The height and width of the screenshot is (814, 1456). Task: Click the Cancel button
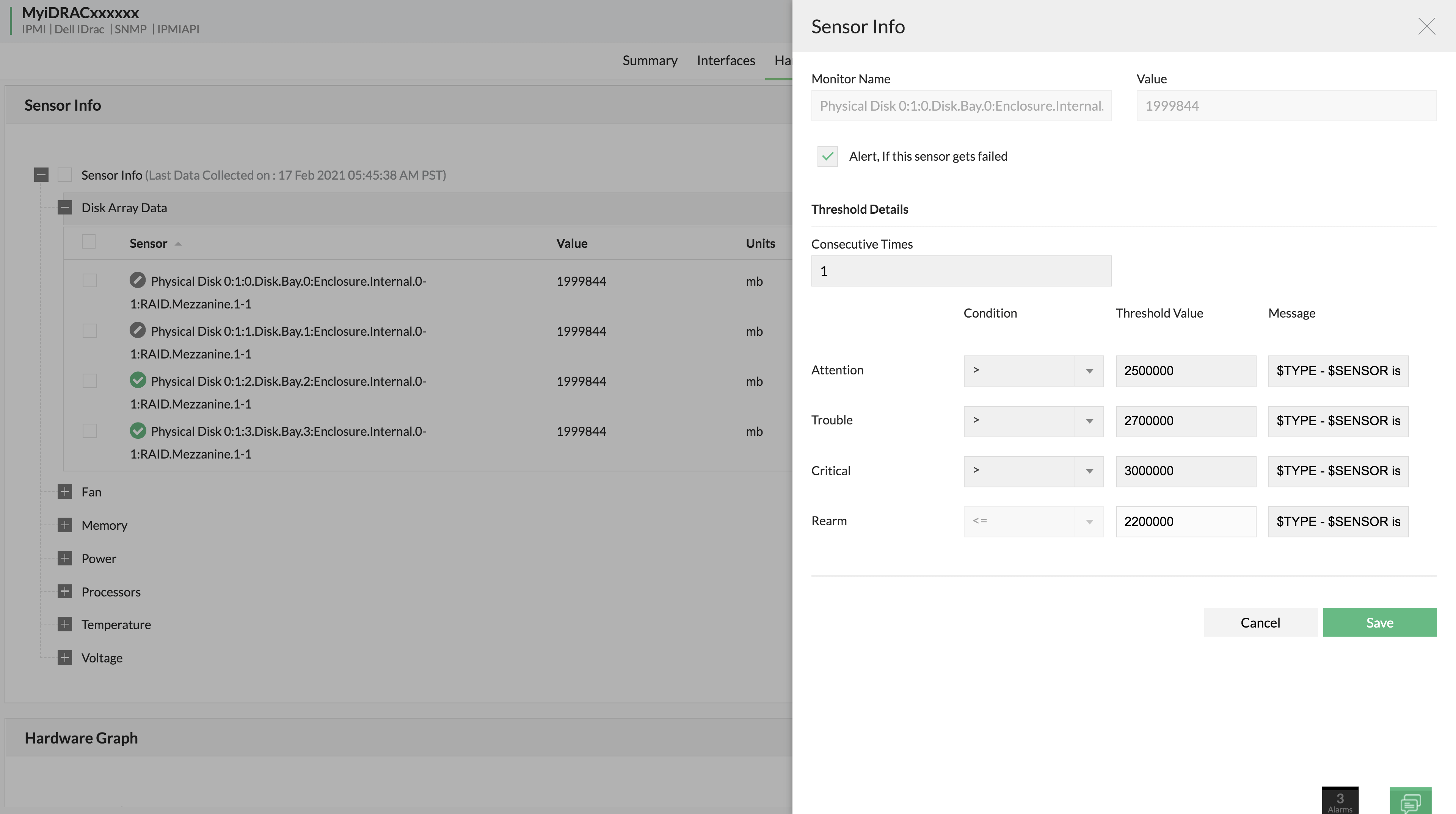(x=1260, y=623)
